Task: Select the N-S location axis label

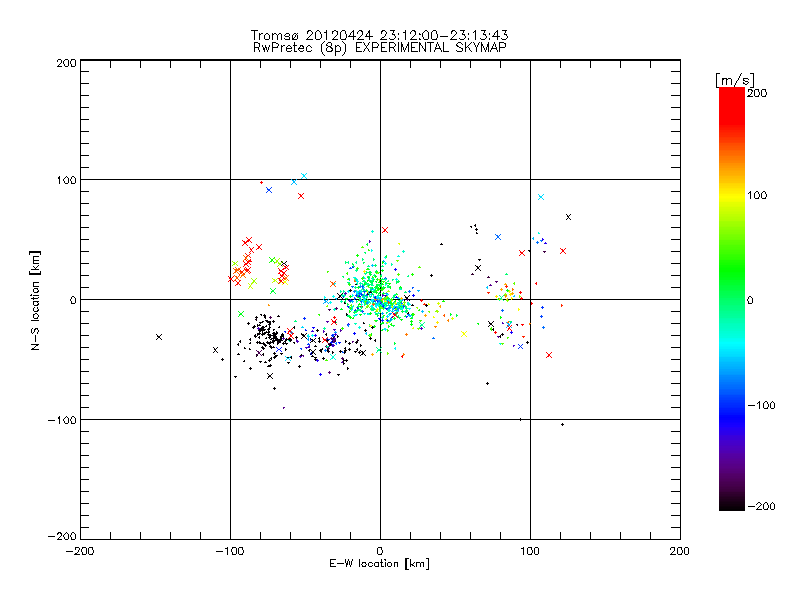Action: coord(38,300)
